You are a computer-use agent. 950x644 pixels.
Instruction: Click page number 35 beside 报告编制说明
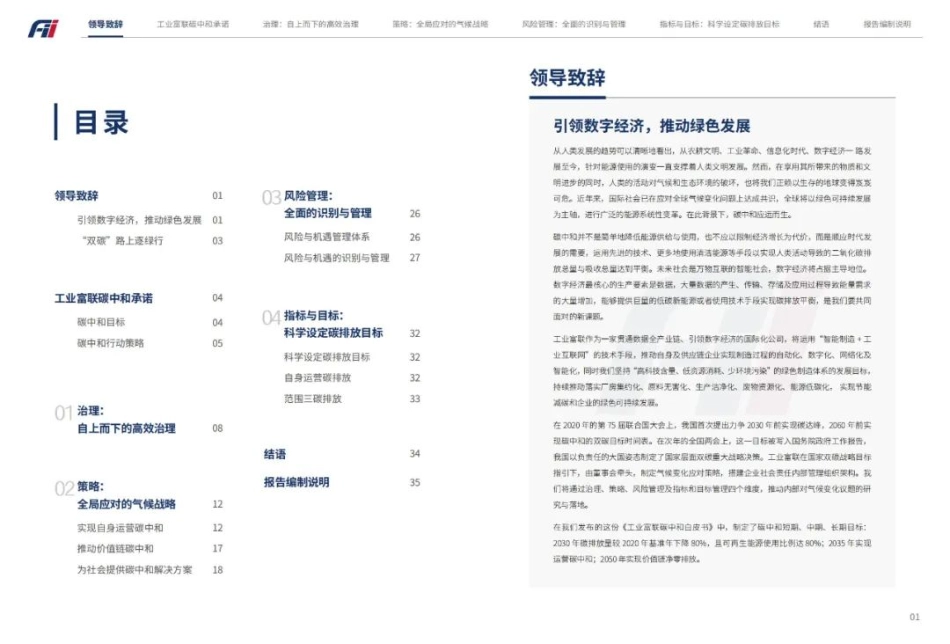[x=414, y=483]
